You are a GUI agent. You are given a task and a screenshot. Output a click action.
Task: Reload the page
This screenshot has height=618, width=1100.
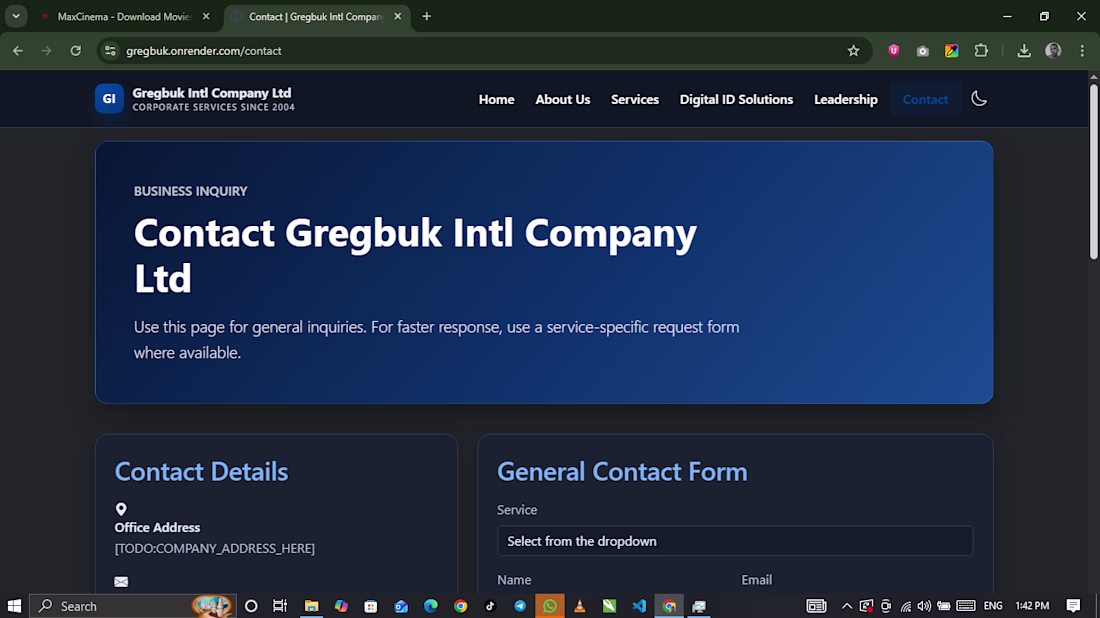point(76,51)
